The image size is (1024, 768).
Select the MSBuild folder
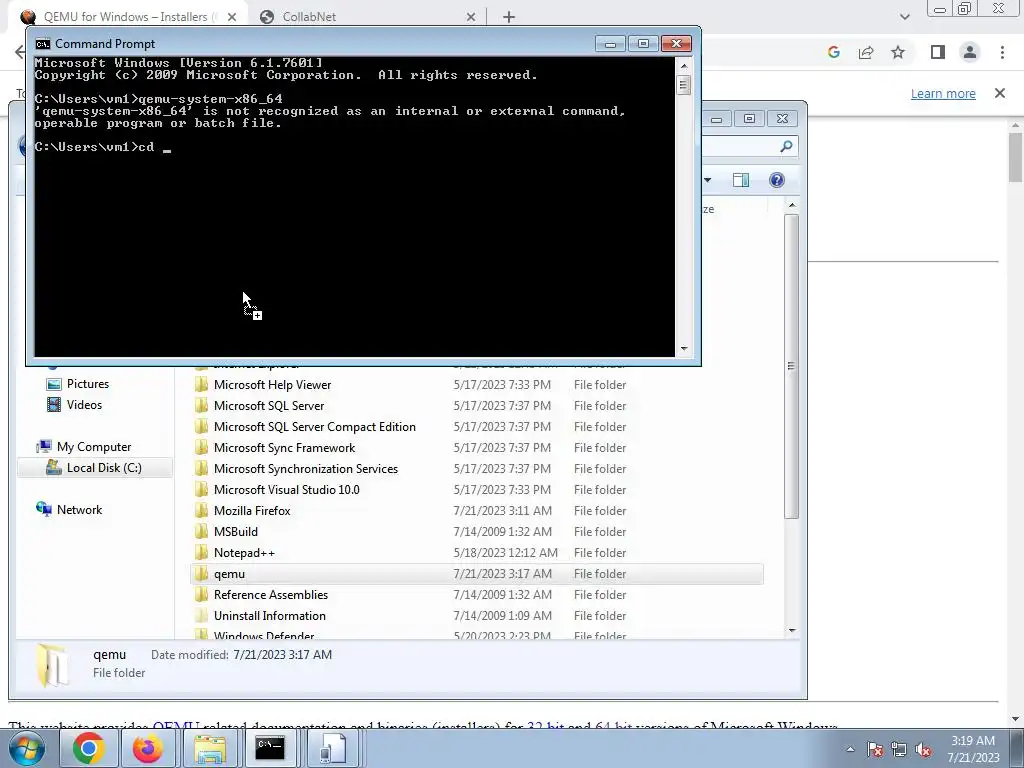(236, 532)
